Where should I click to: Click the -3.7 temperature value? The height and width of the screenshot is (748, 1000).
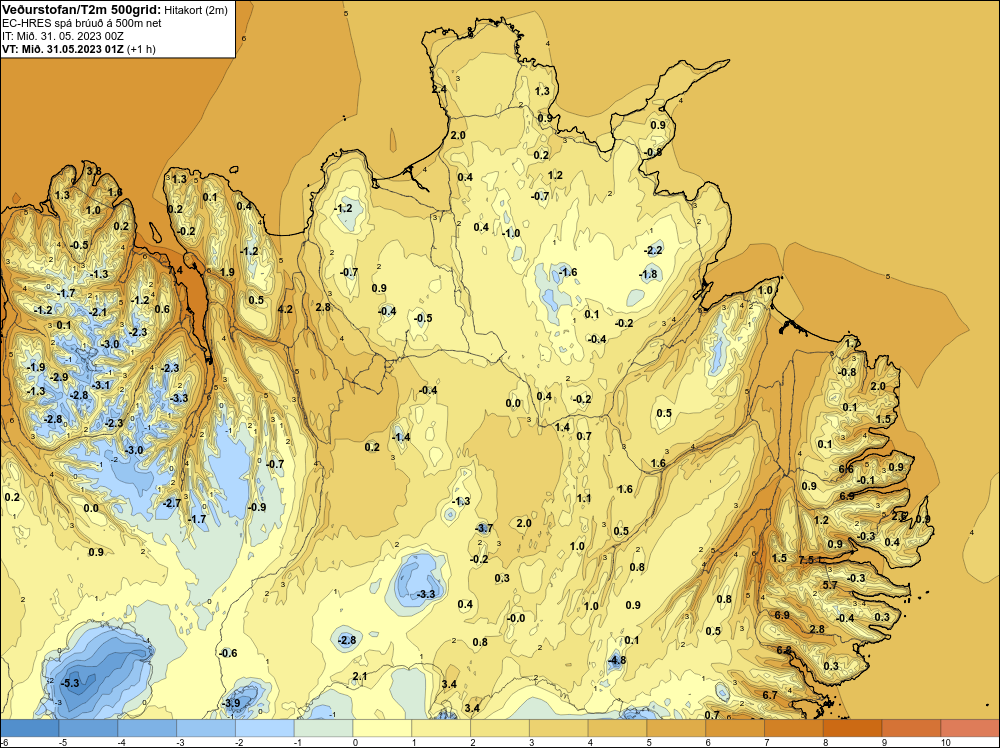click(x=484, y=528)
